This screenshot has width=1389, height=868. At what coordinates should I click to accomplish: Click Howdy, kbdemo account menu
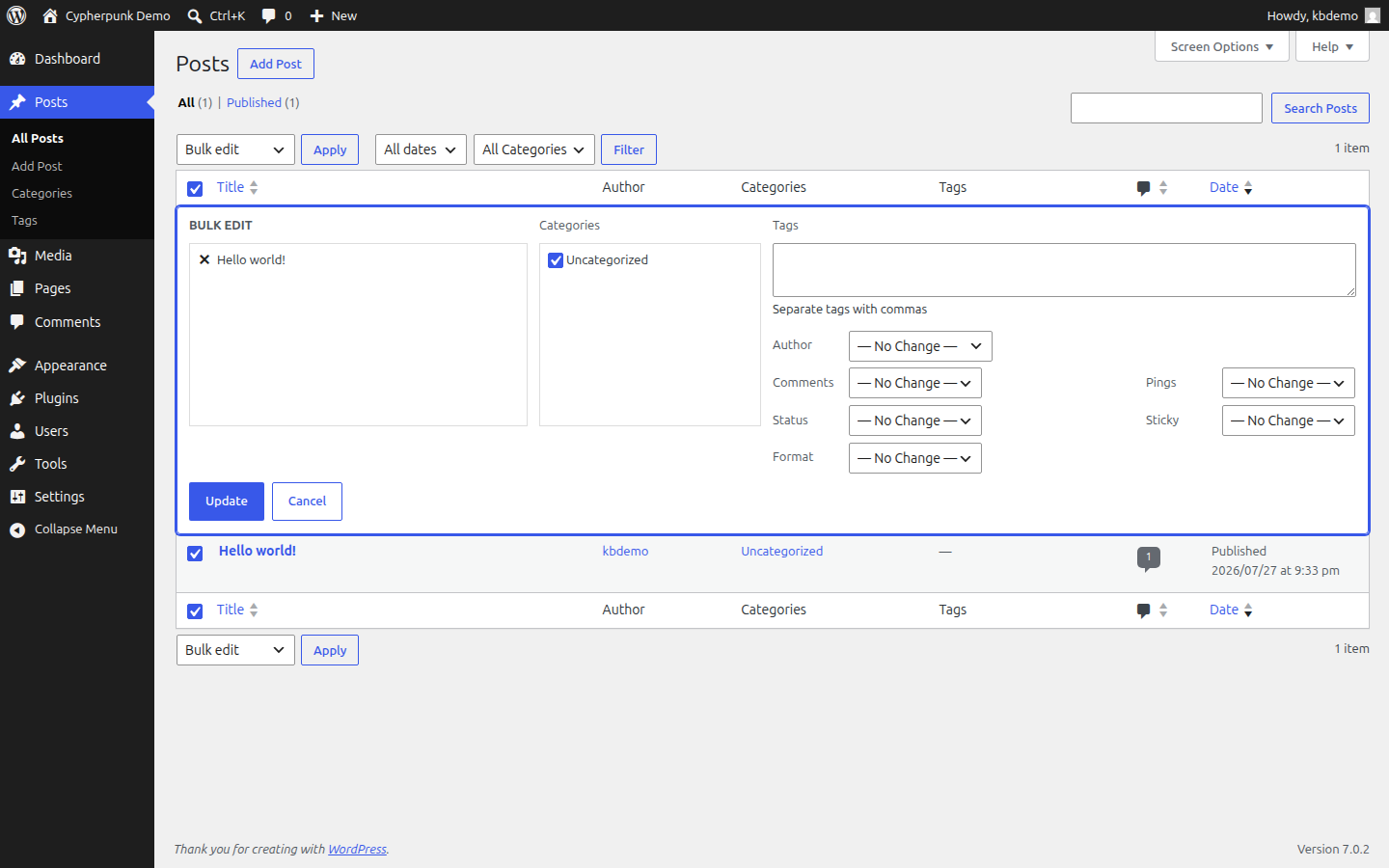1322,15
